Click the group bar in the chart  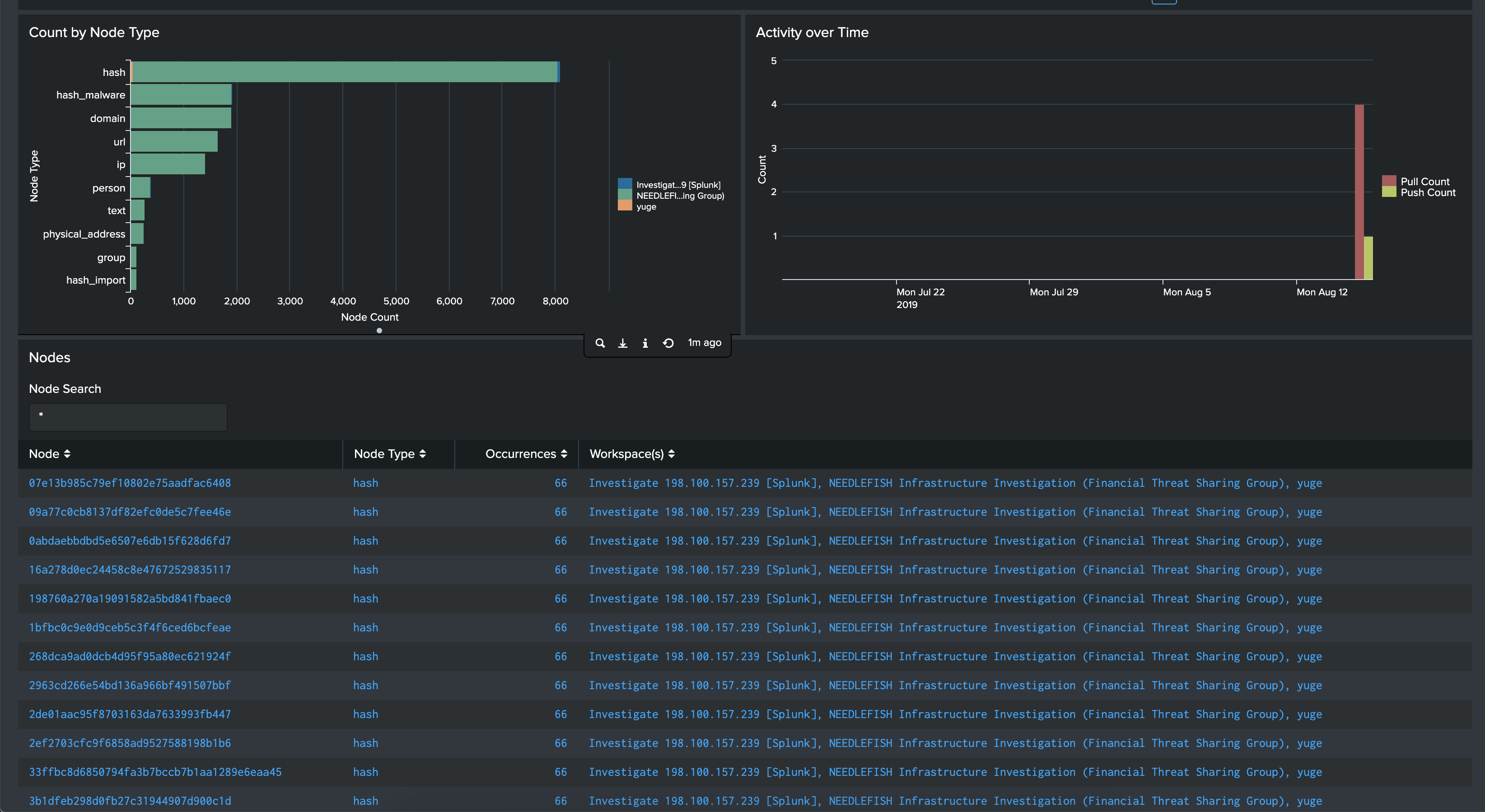click(x=134, y=257)
